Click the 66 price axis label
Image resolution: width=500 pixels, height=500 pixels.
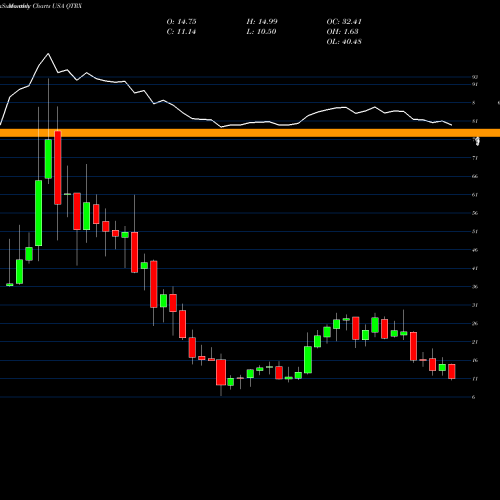coord(475,176)
